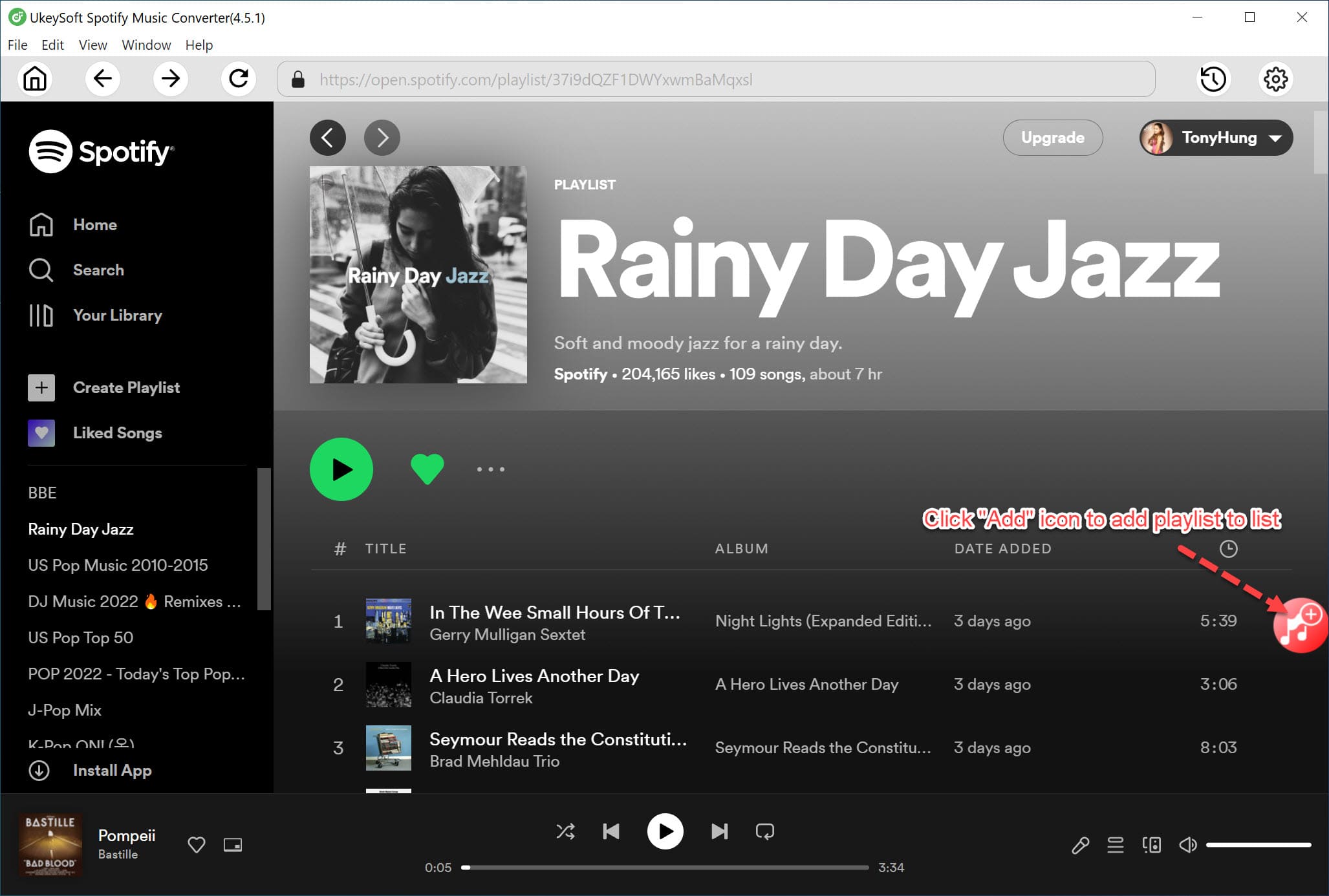Click the Skip next track icon

(718, 831)
